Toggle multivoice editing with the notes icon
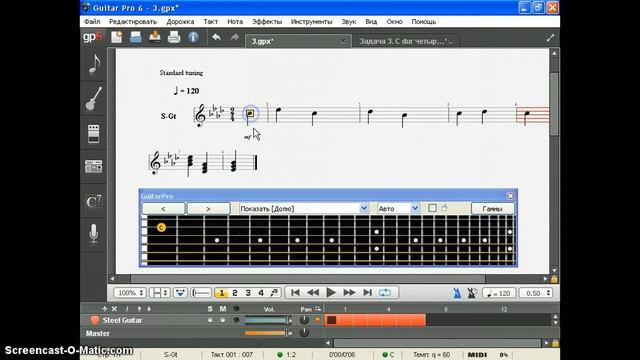Image resolution: width=640 pixels, height=360 pixels. [275, 293]
